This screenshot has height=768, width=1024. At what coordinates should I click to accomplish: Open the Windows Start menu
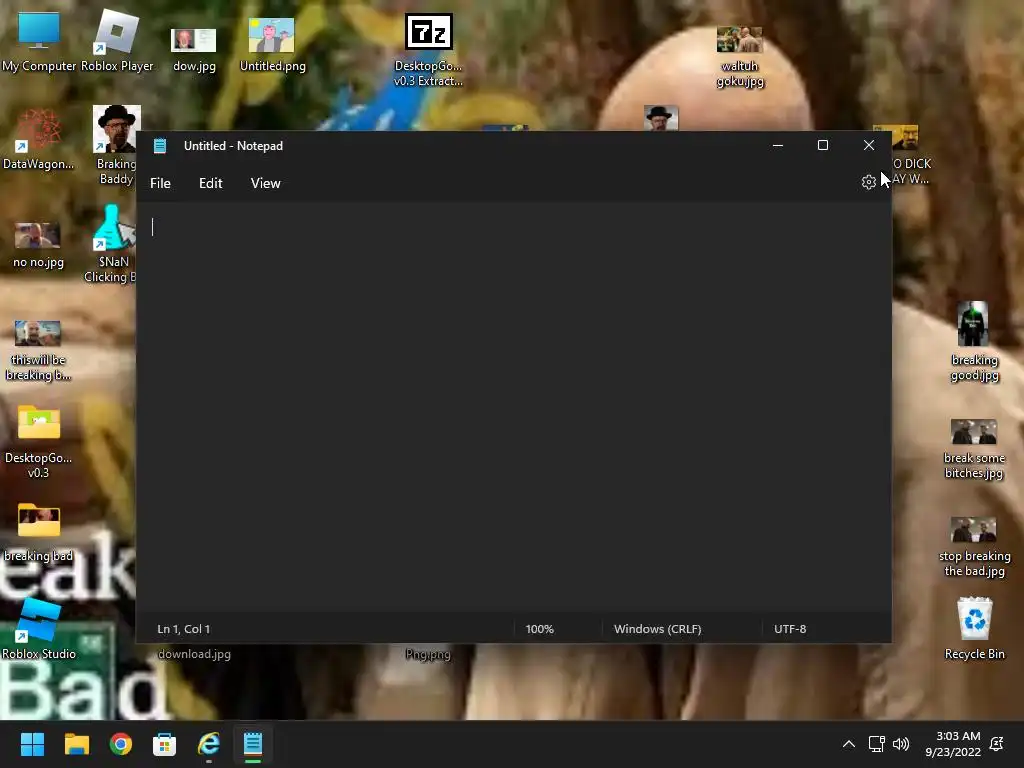[x=32, y=744]
